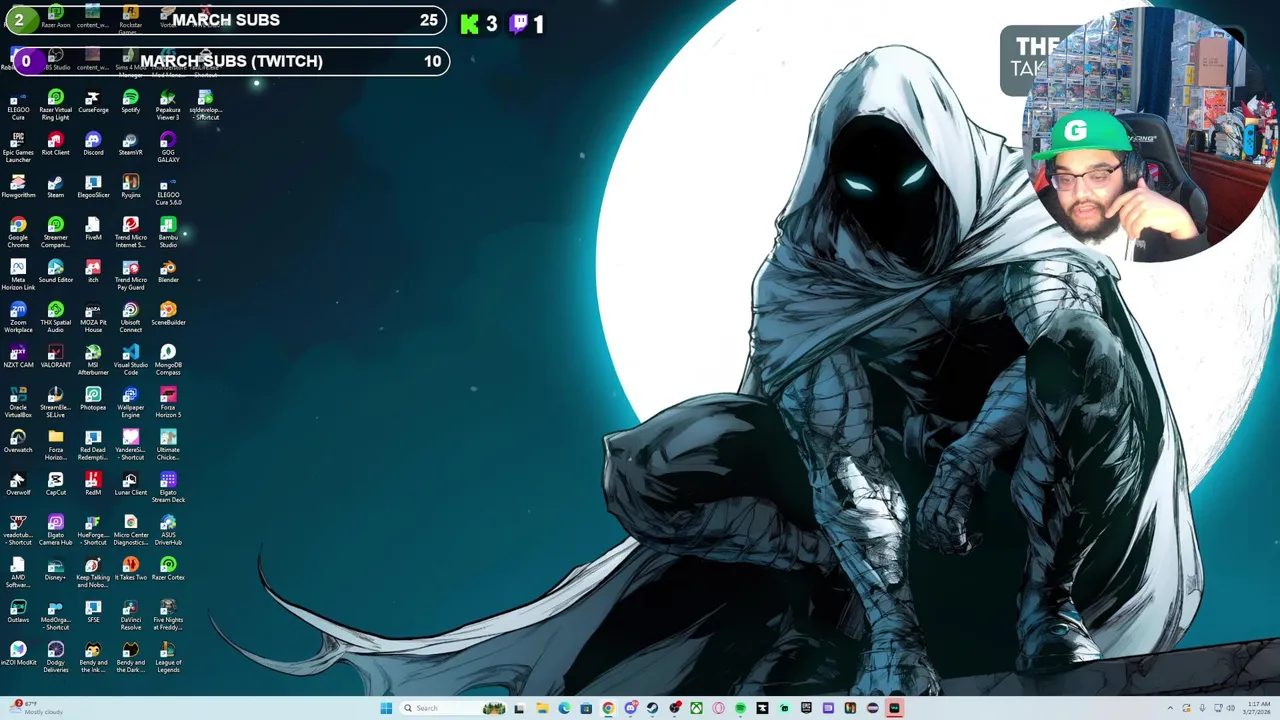
Task: Open Pepakura Viewer 3 shortcut
Action: [168, 106]
